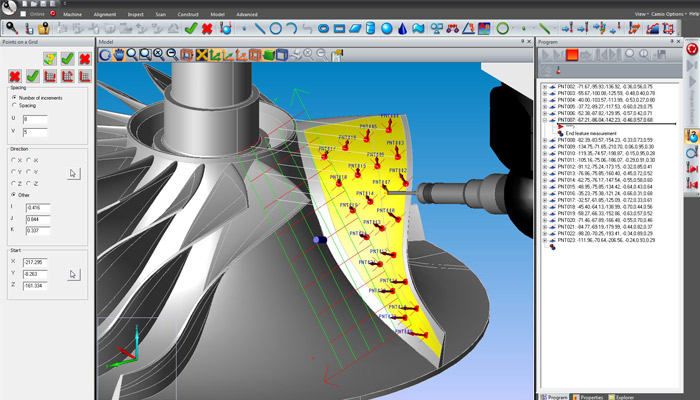
Task: Click the red stop button in Program panel
Action: pyautogui.click(x=573, y=54)
